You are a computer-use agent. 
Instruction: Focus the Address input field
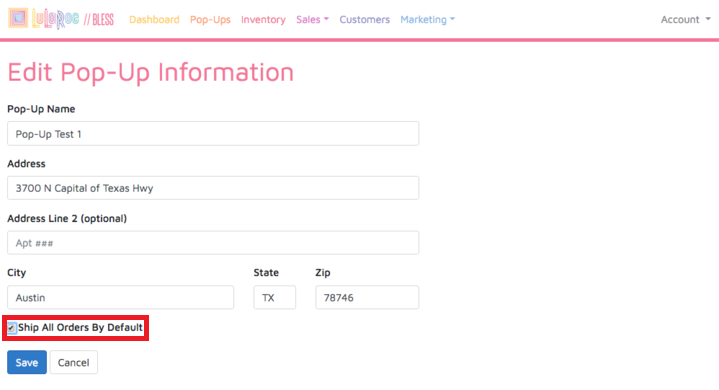pos(213,188)
